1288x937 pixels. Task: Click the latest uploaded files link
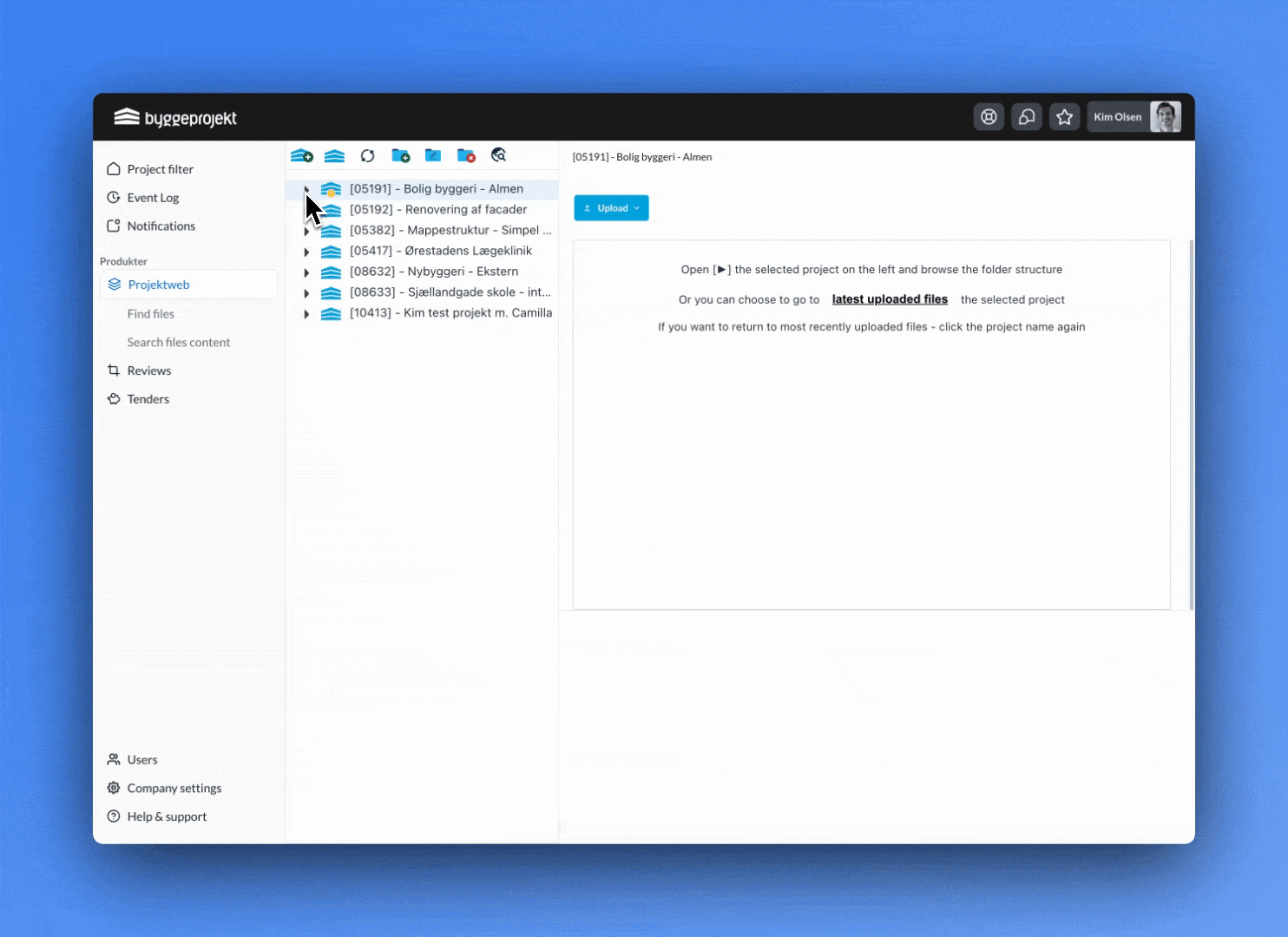(890, 298)
